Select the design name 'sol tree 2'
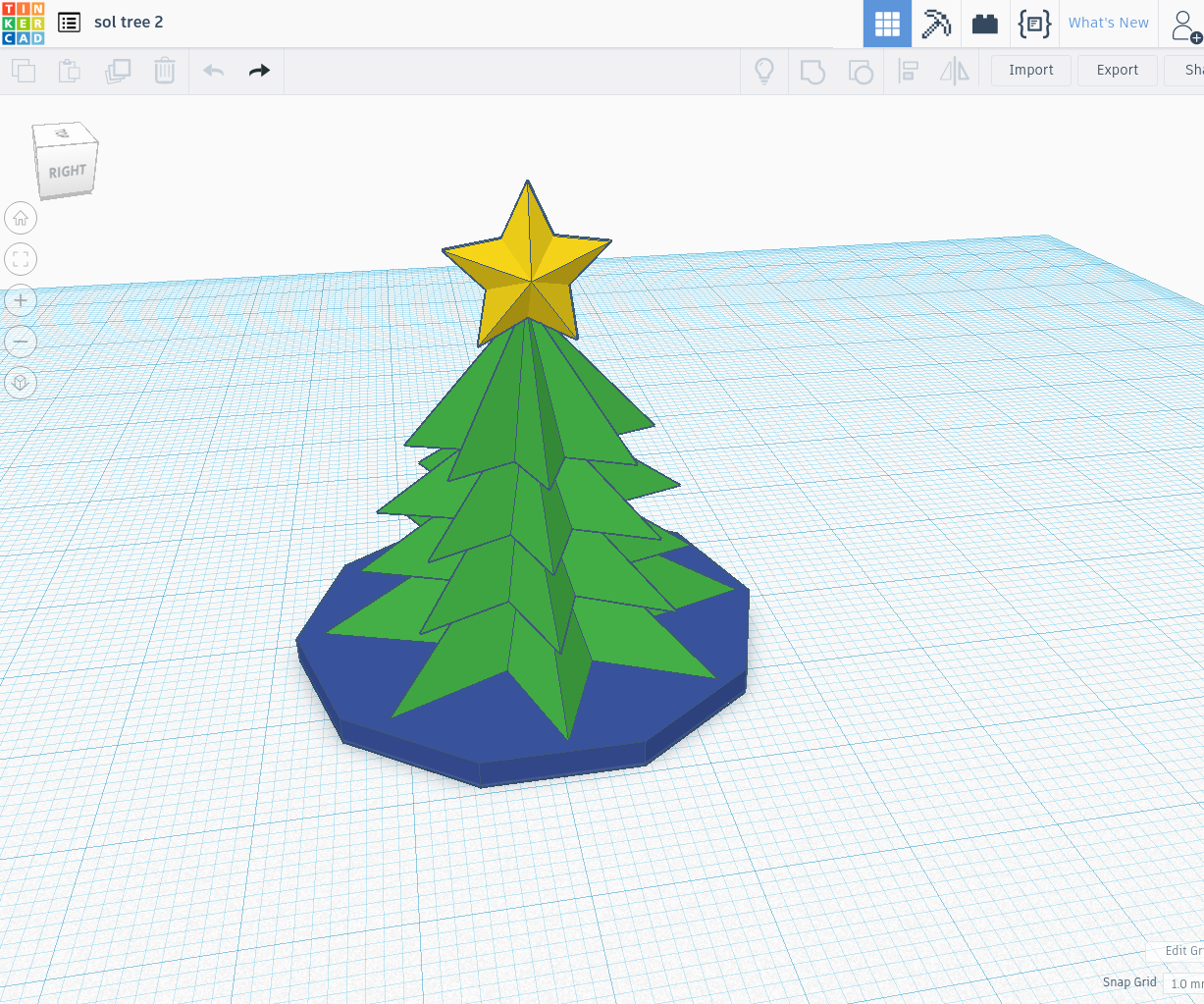1204x1004 pixels. [x=129, y=22]
